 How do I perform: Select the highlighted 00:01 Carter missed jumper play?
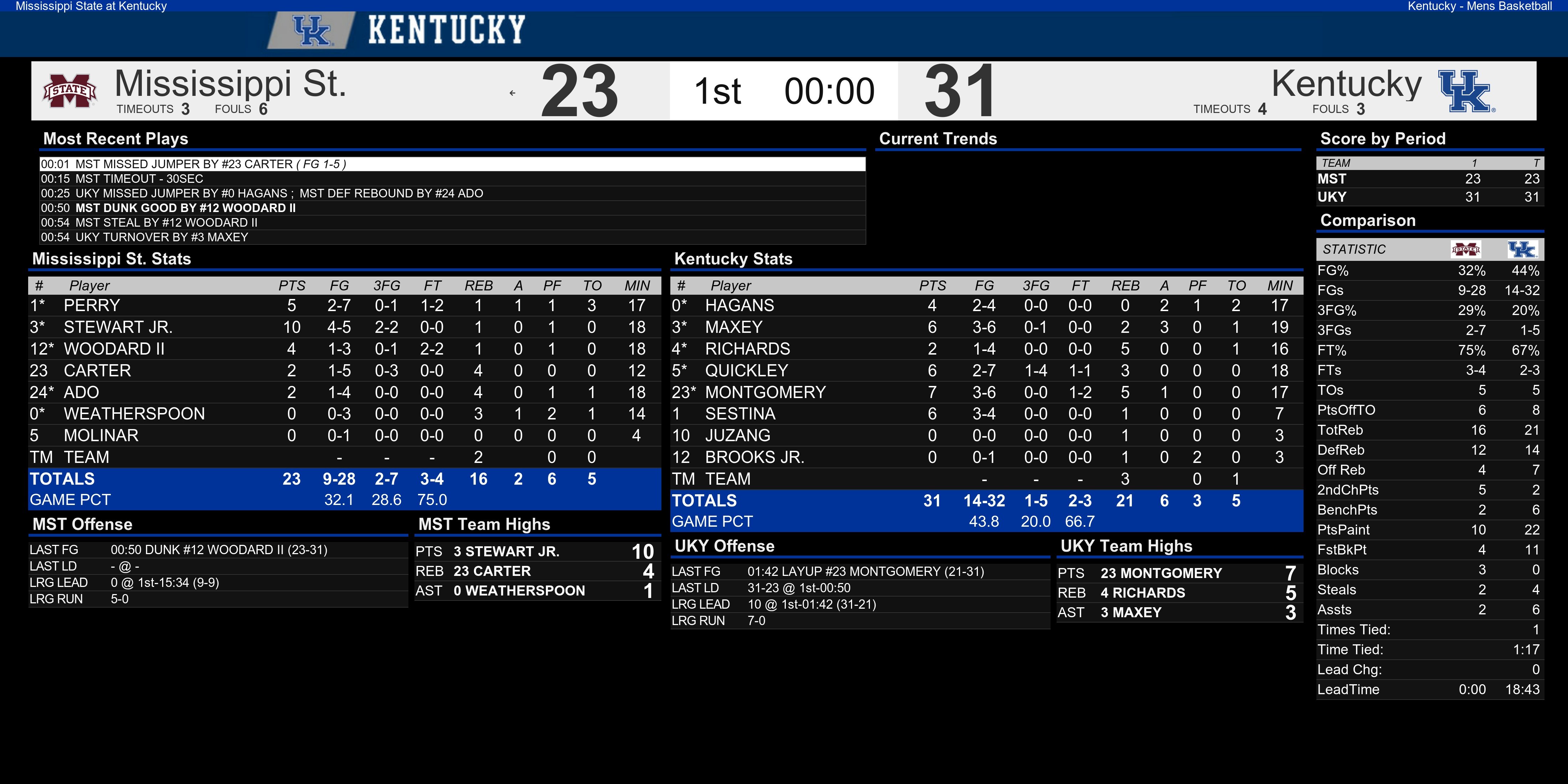point(453,164)
